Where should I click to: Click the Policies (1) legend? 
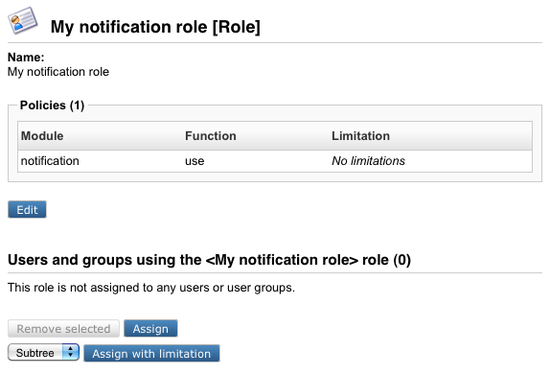point(52,105)
